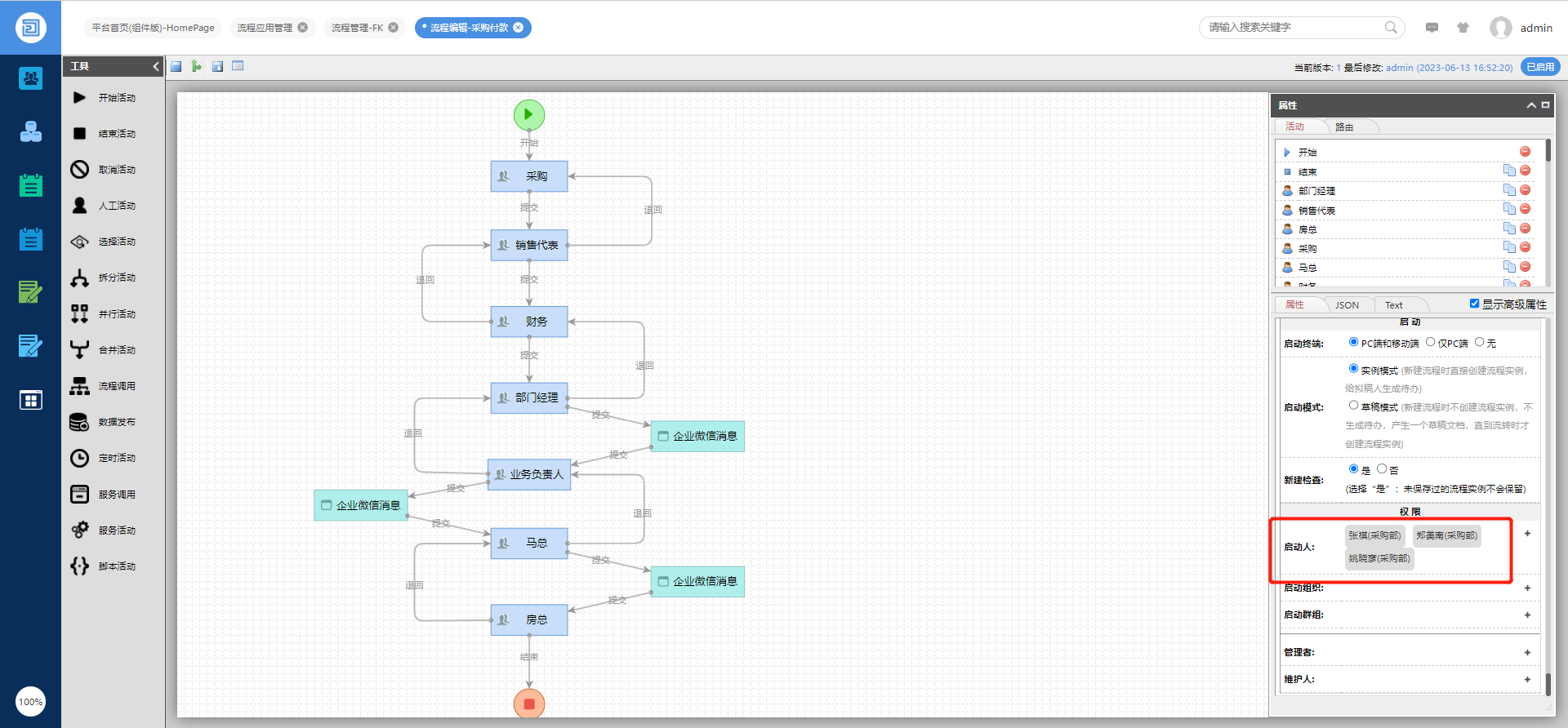
Task: Select the 仅PC端 startup terminal option
Action: tap(1431, 343)
